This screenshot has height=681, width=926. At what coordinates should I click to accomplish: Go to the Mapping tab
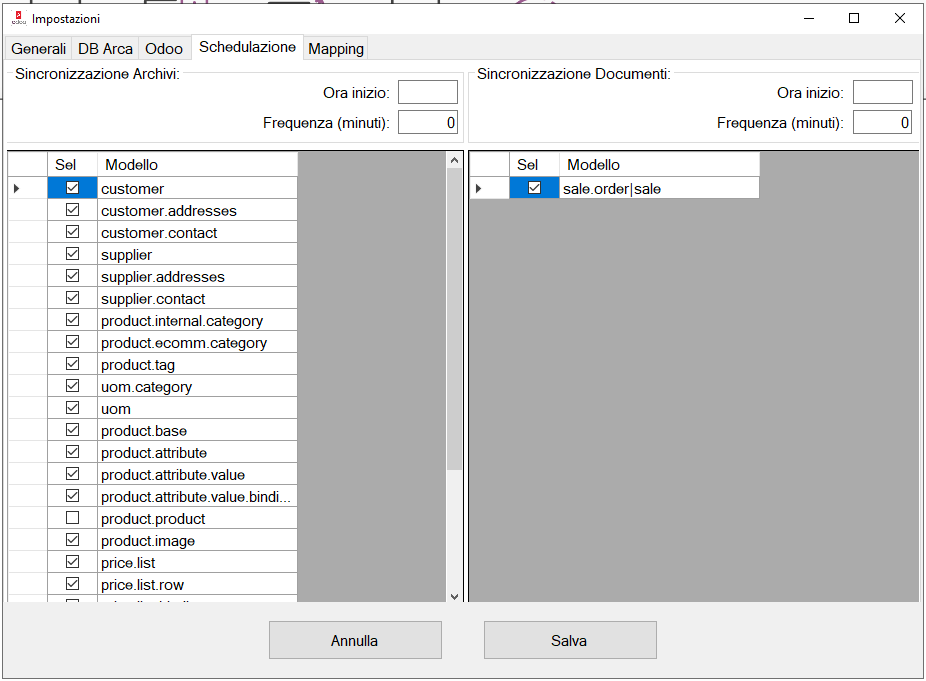[336, 48]
